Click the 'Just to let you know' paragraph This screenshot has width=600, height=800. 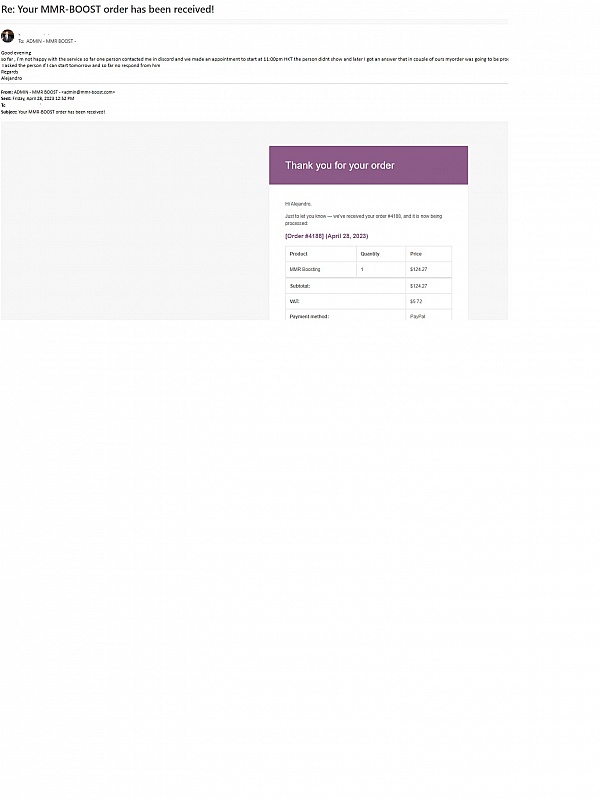coord(364,219)
